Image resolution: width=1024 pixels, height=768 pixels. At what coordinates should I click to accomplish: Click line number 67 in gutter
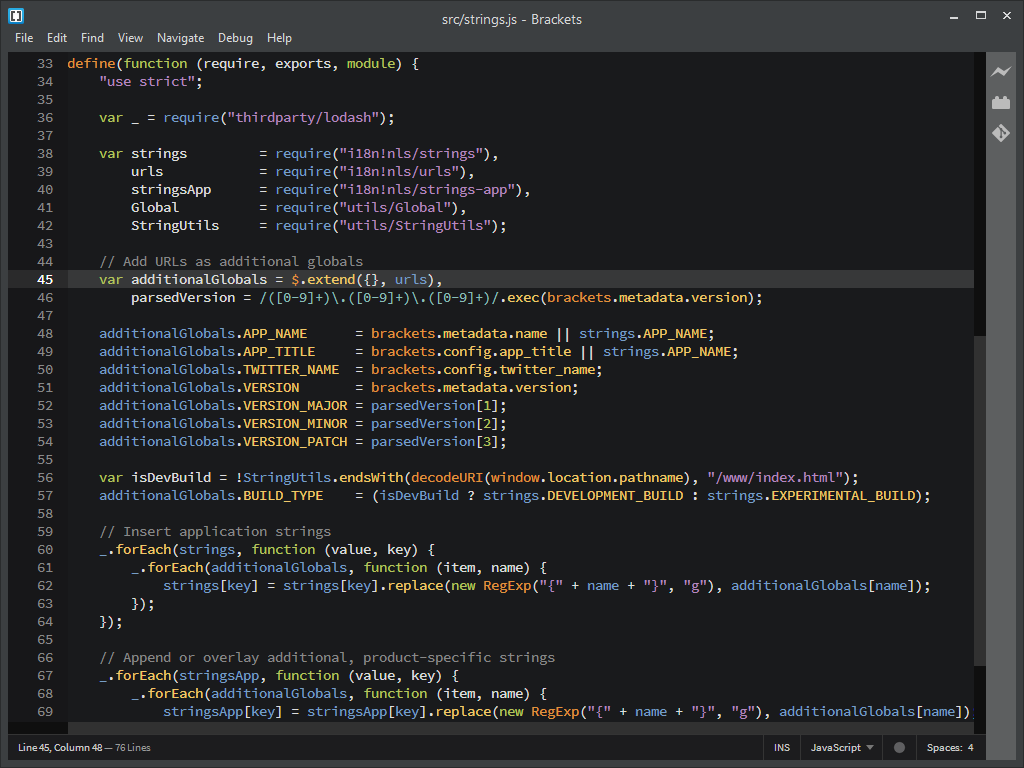pyautogui.click(x=44, y=675)
